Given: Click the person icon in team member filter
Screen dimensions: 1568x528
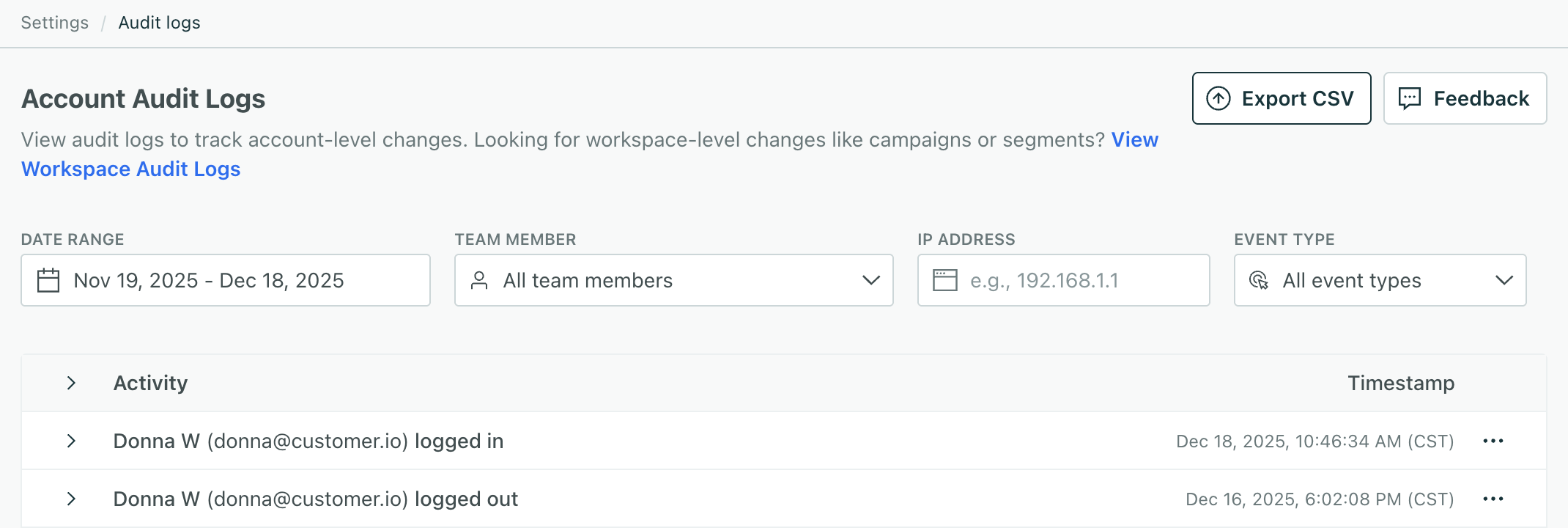Looking at the screenshot, I should [481, 280].
